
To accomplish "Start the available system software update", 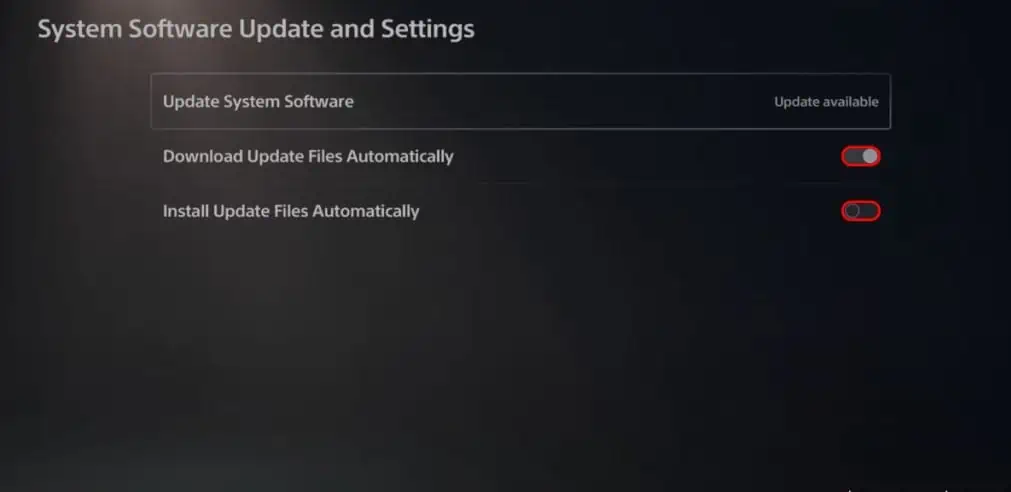I will (x=520, y=101).
